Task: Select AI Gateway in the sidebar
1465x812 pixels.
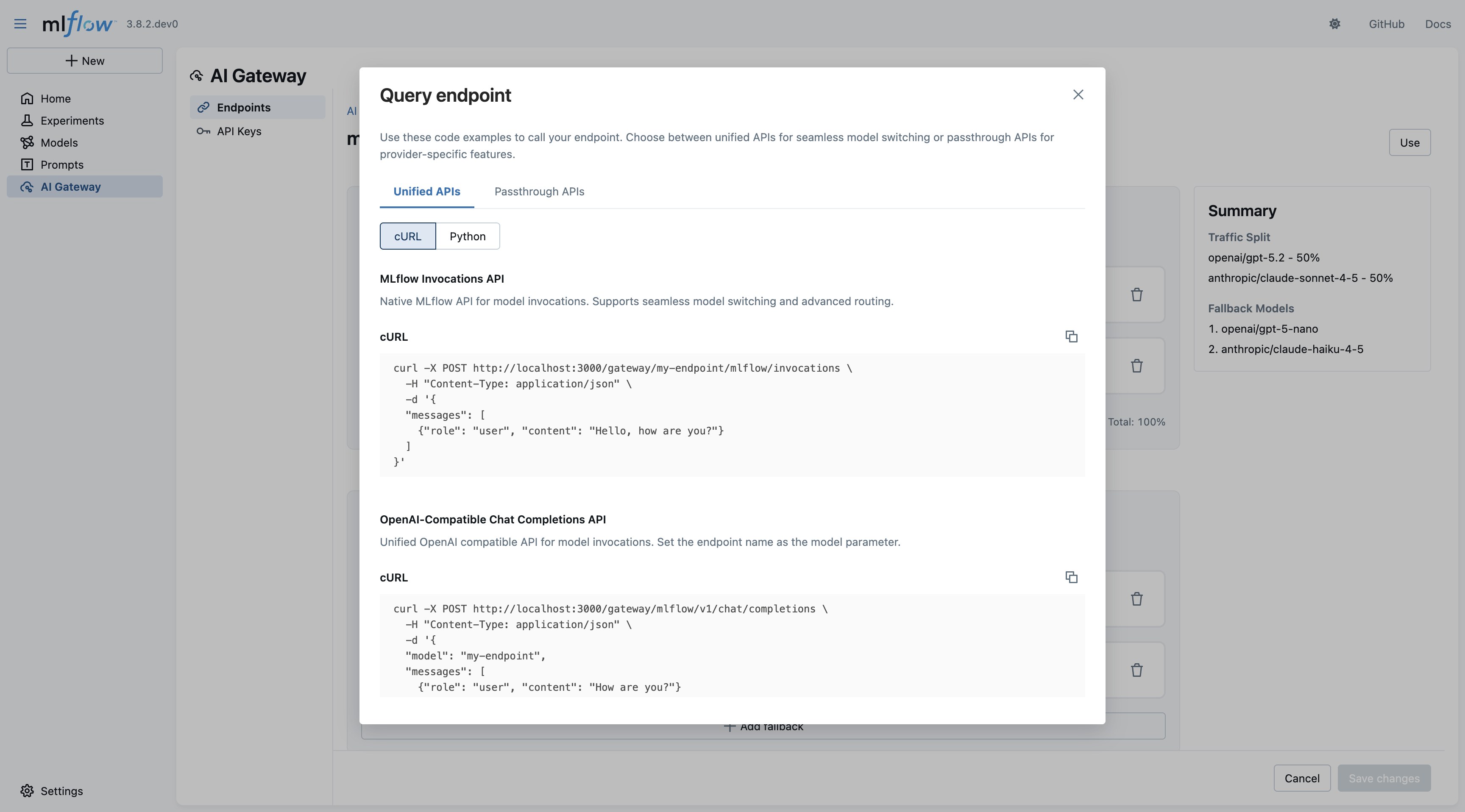Action: click(70, 186)
